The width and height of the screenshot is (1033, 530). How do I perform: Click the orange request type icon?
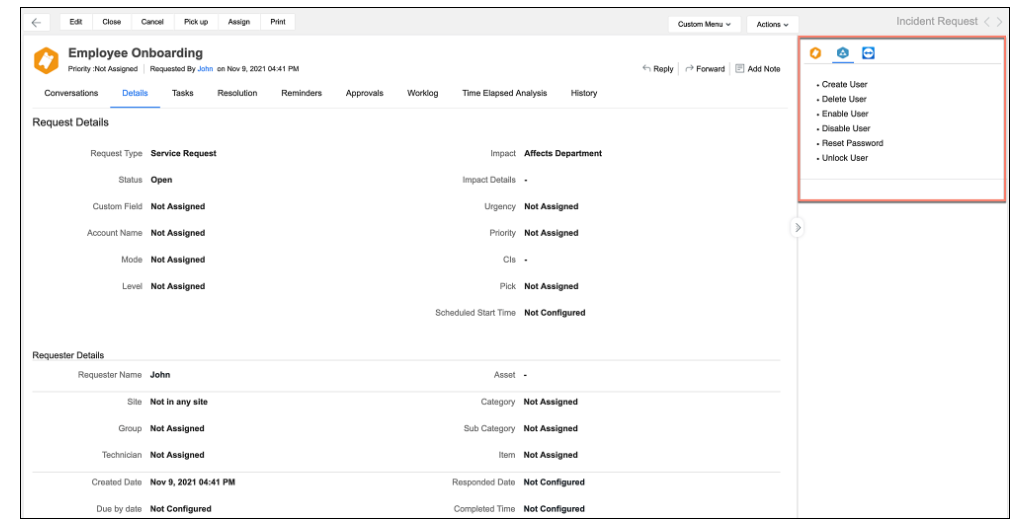click(46, 60)
